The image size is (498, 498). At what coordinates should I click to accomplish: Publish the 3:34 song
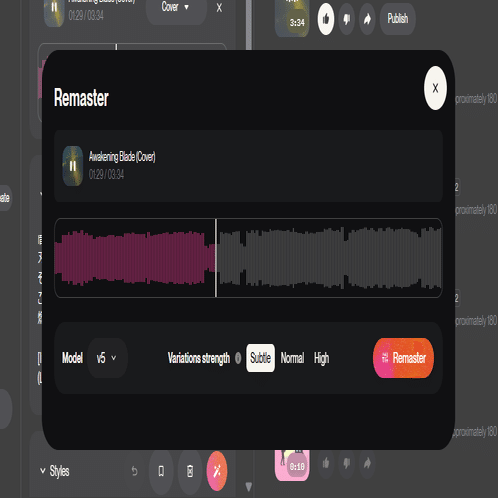(x=397, y=19)
